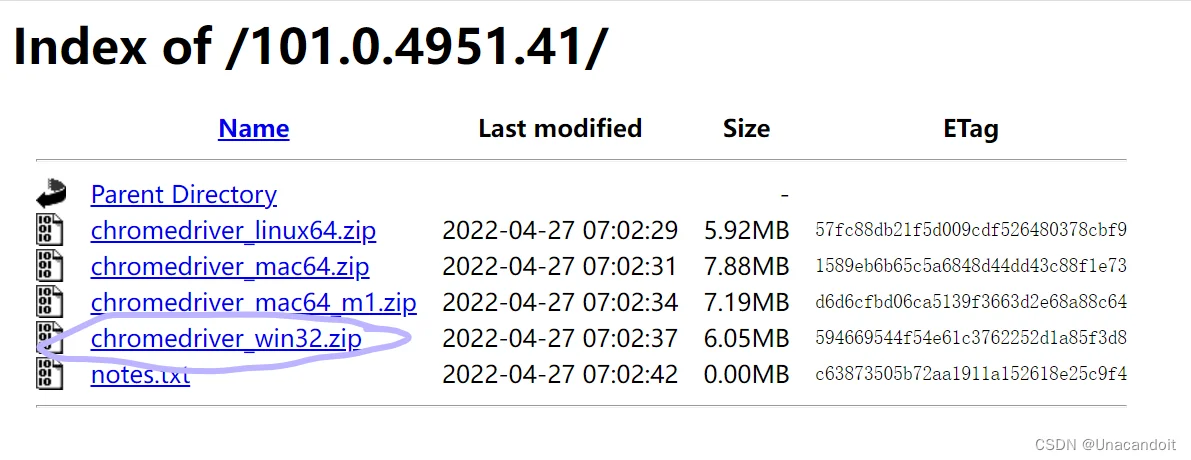Image resolution: width=1191 pixels, height=460 pixels.
Task: Click the Parent Directory back-arrow icon
Action: click(51, 194)
